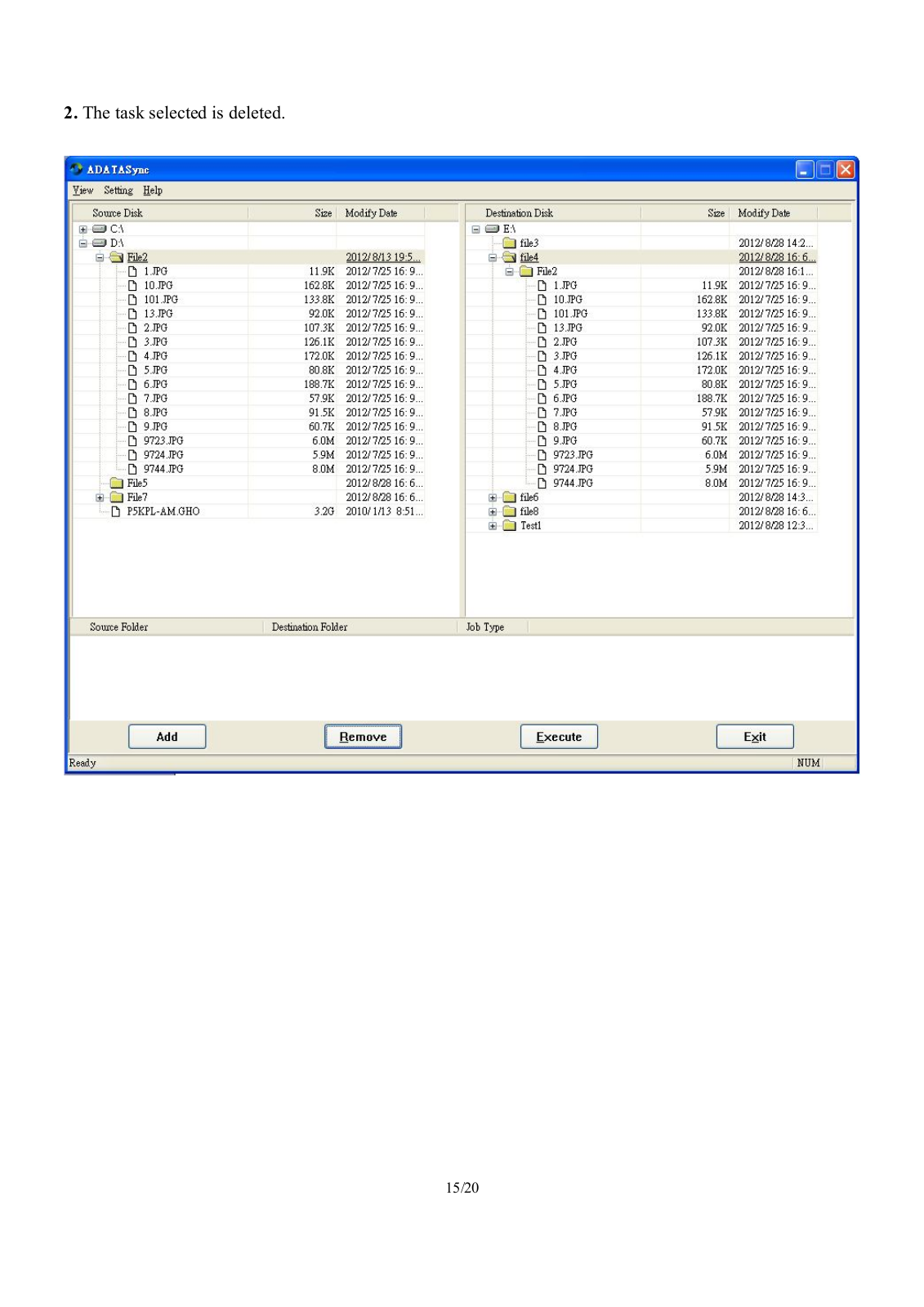Select the E:\ drive icon
This screenshot has height=1307, width=924.
[493, 229]
